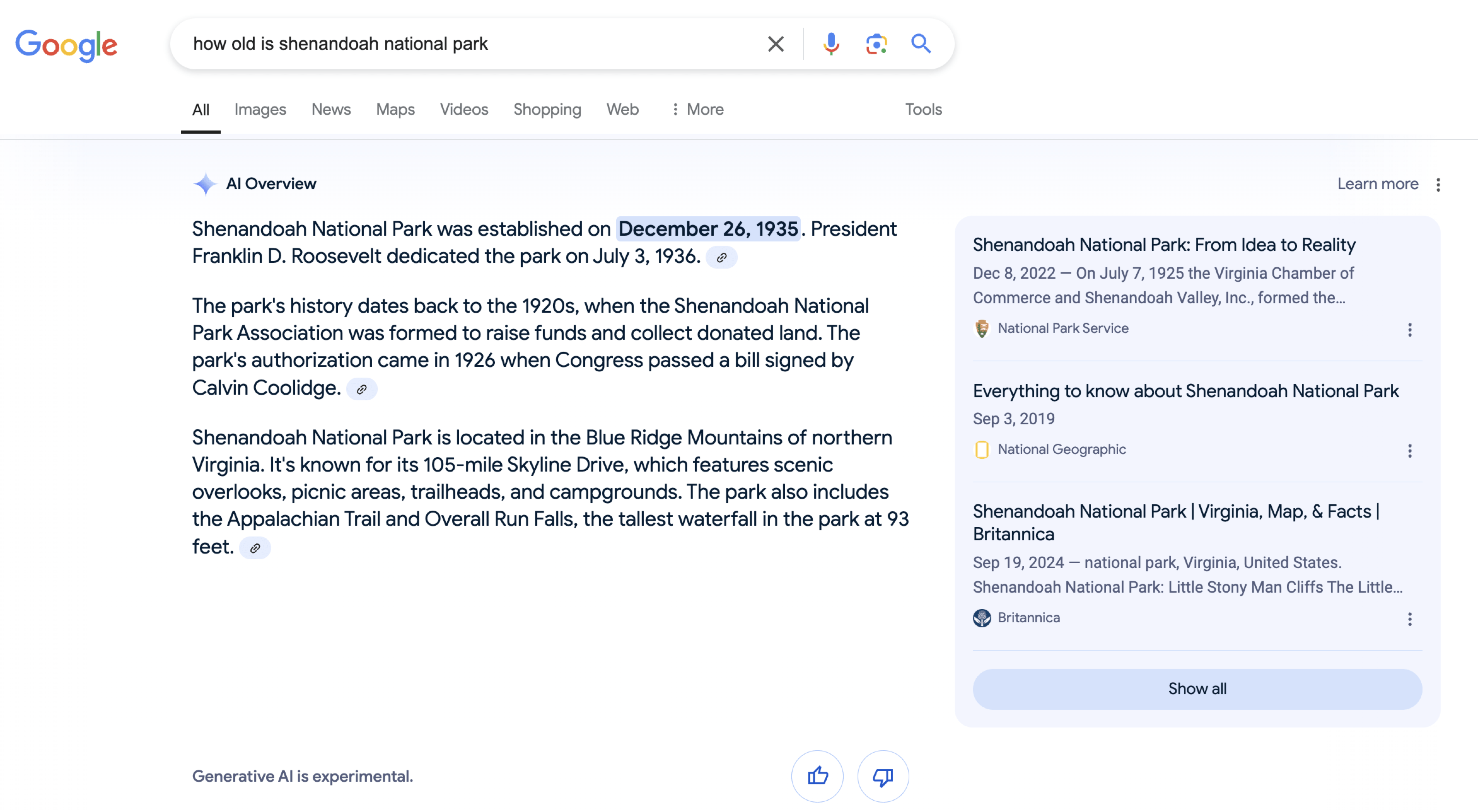Submit the search with the magnifier icon
Viewport: 1478px width, 812px height.
click(921, 43)
